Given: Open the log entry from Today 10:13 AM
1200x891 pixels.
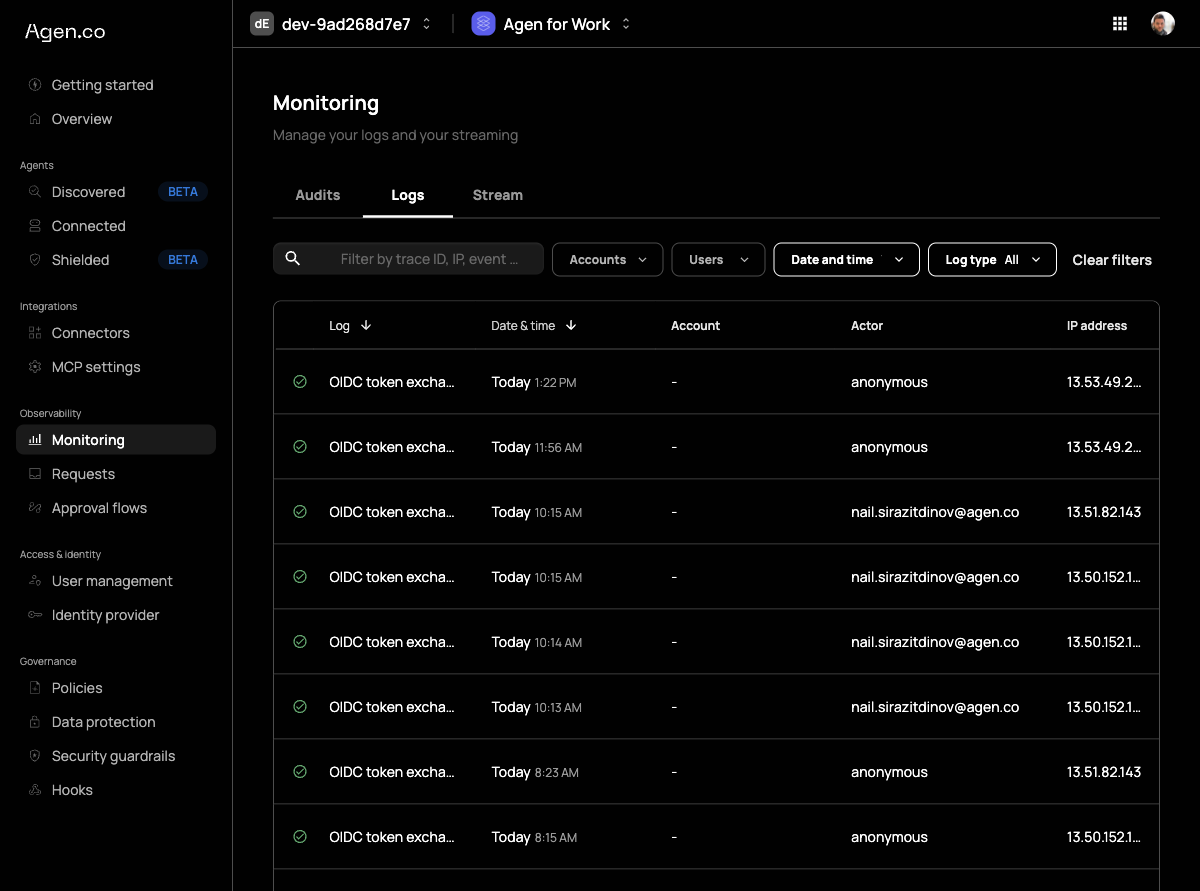Looking at the screenshot, I should [716, 707].
